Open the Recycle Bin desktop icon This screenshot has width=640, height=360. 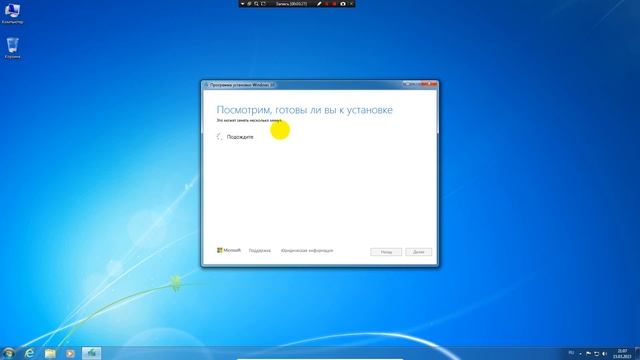(12, 48)
